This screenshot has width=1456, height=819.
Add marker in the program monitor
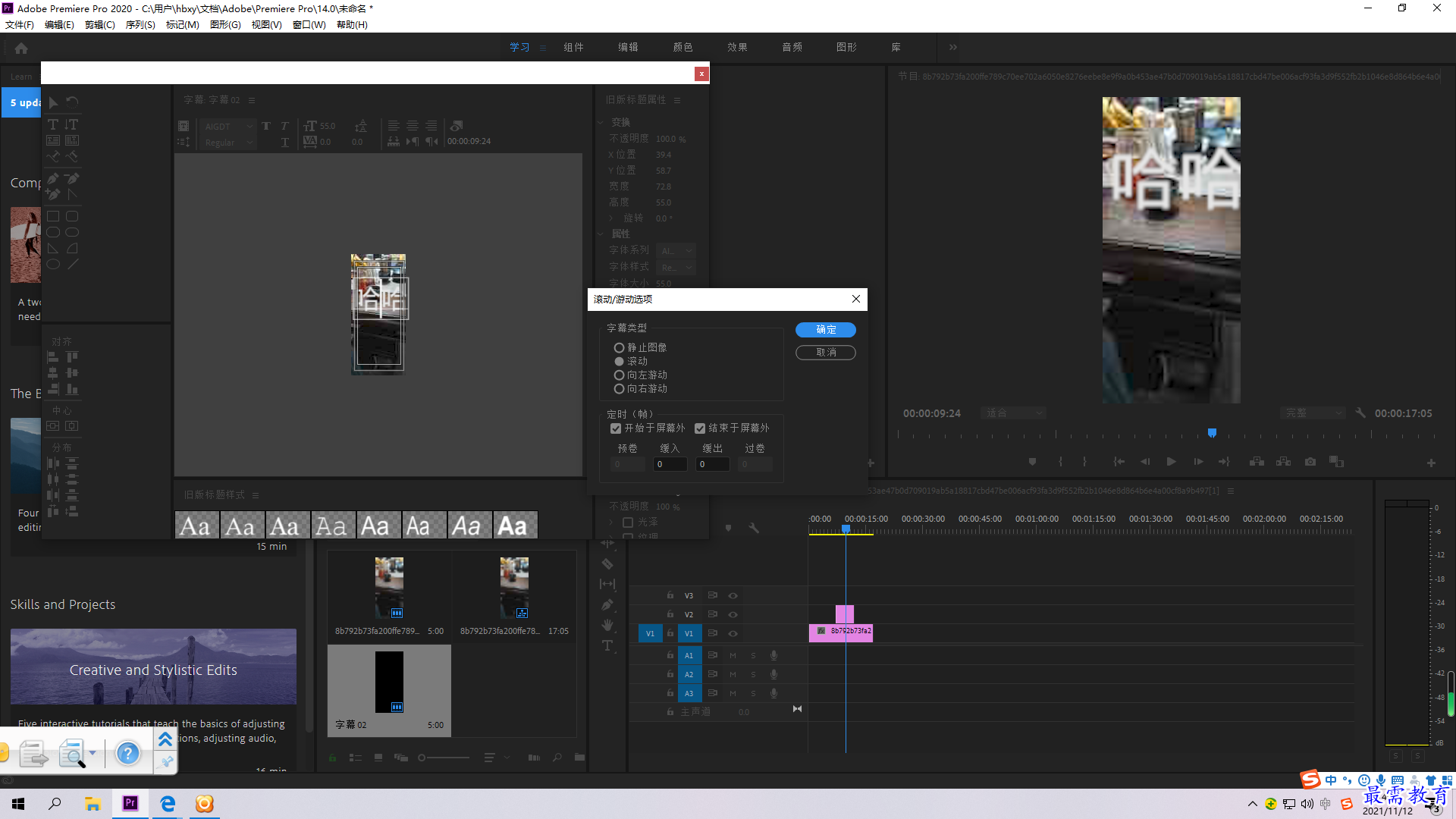point(1032,462)
